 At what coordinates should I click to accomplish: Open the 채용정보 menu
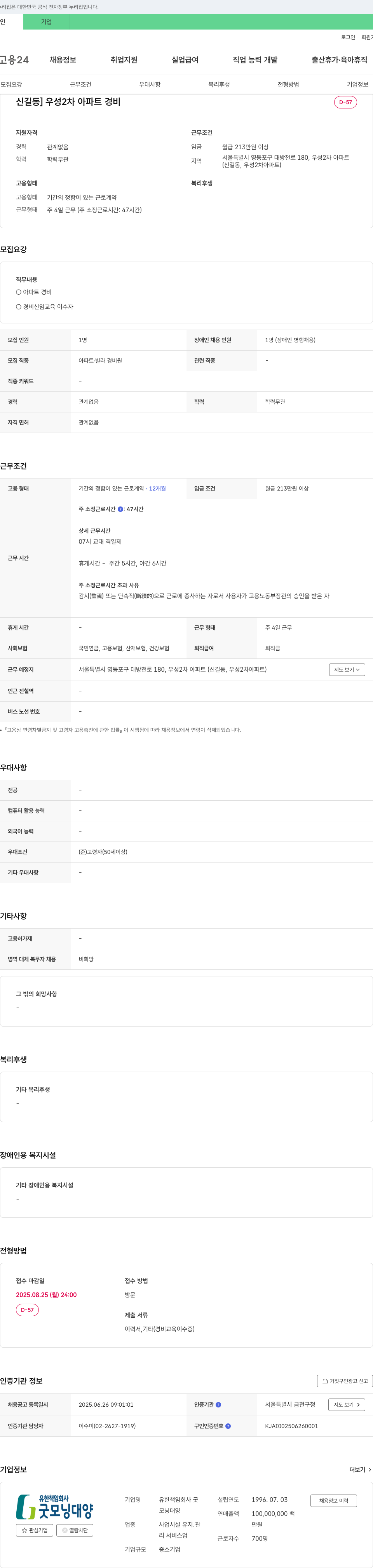click(x=63, y=59)
